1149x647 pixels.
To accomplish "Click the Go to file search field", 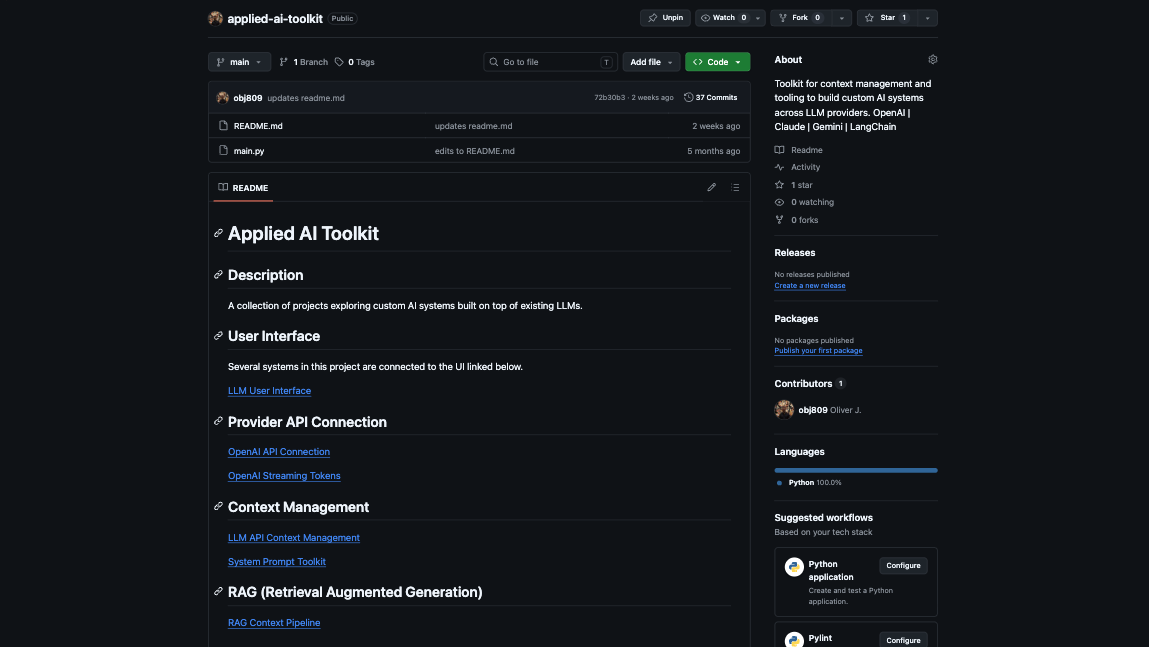I will coord(550,62).
